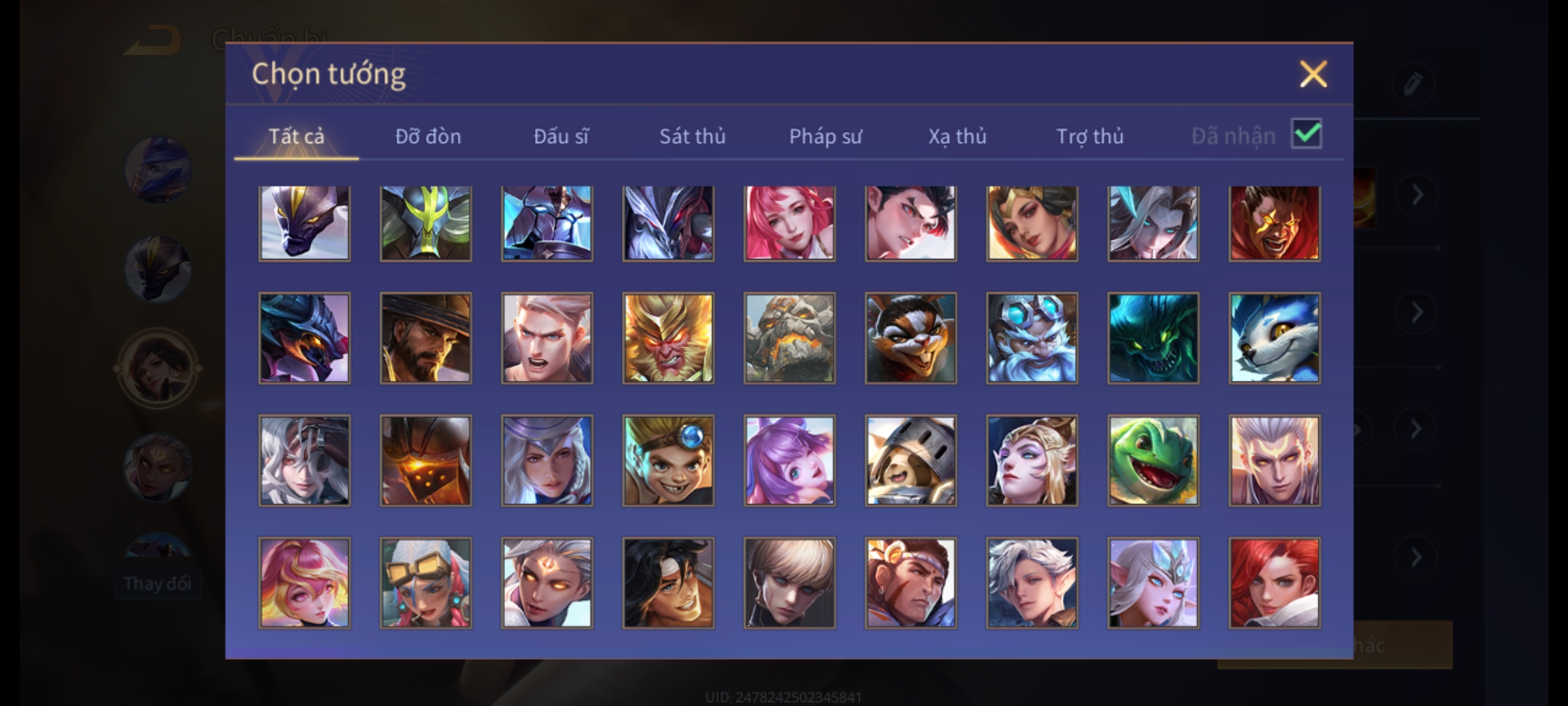Show the Pháp sư hero category
The height and width of the screenshot is (706, 1568).
(x=825, y=136)
